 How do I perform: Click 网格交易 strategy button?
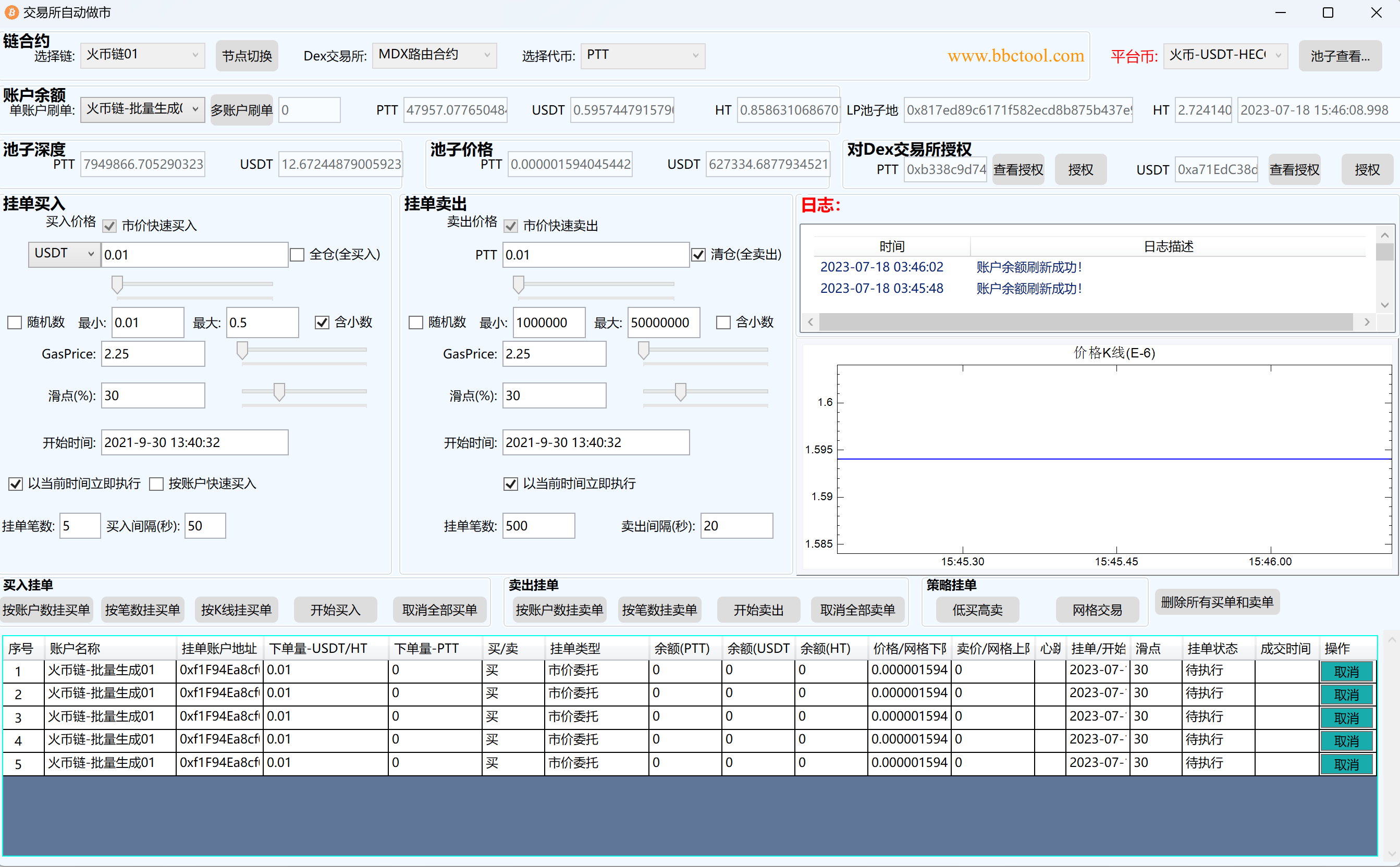(x=1097, y=610)
